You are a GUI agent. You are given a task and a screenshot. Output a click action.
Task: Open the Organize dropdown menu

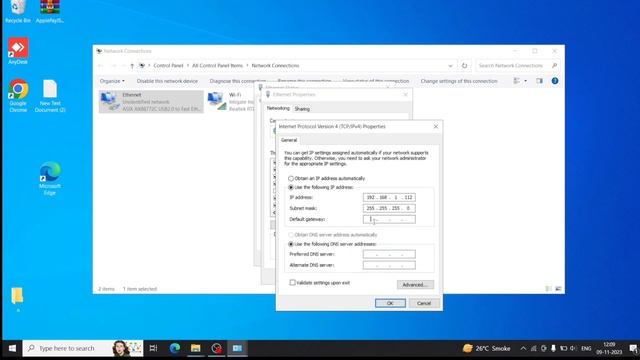point(112,81)
